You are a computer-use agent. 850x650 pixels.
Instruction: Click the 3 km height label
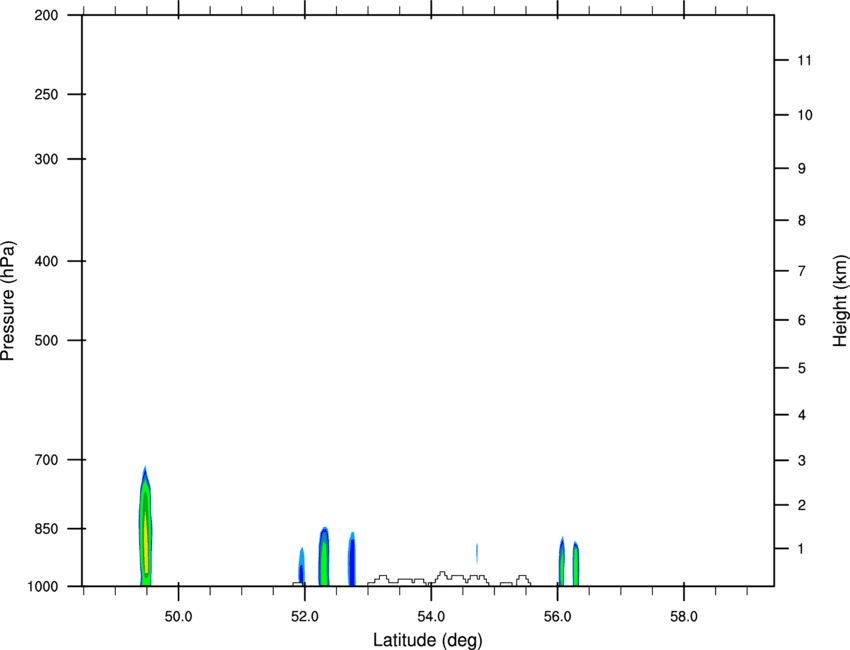801,461
